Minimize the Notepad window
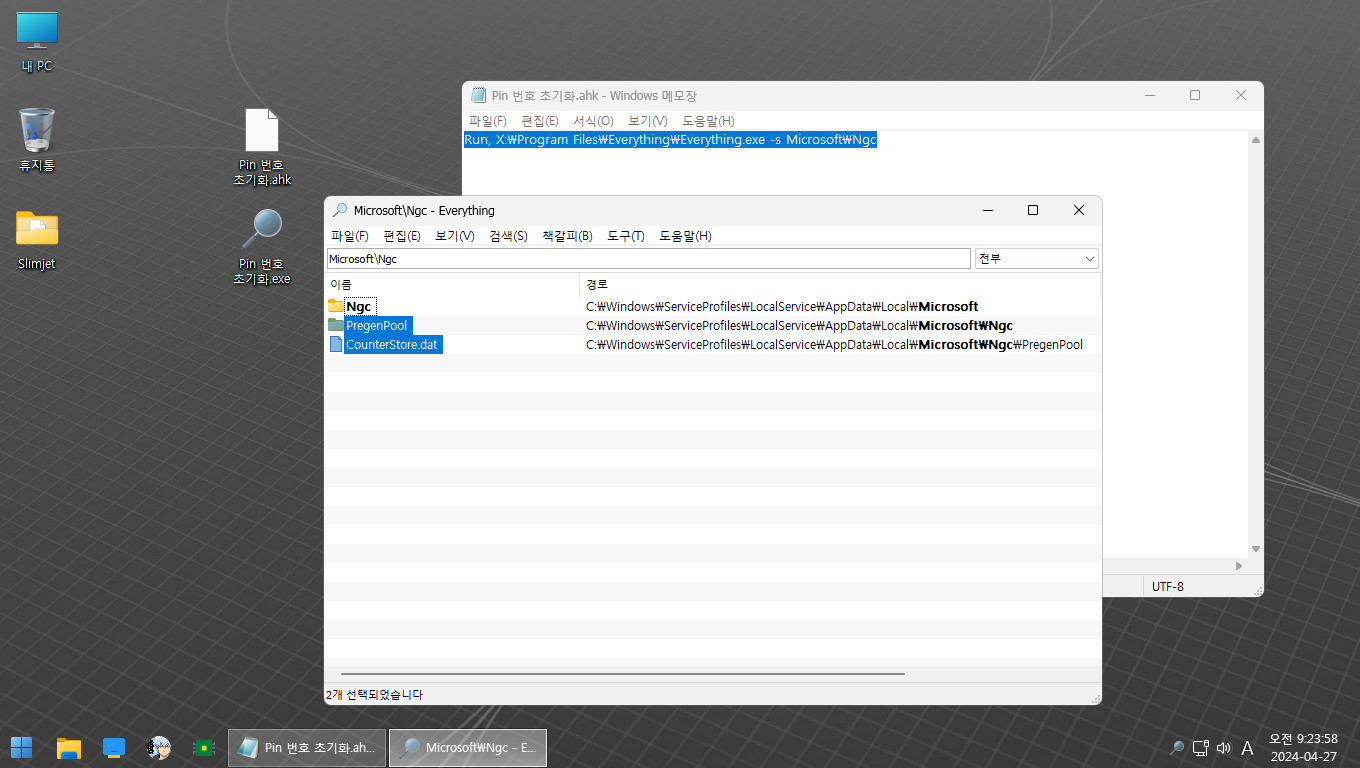 (x=1149, y=95)
